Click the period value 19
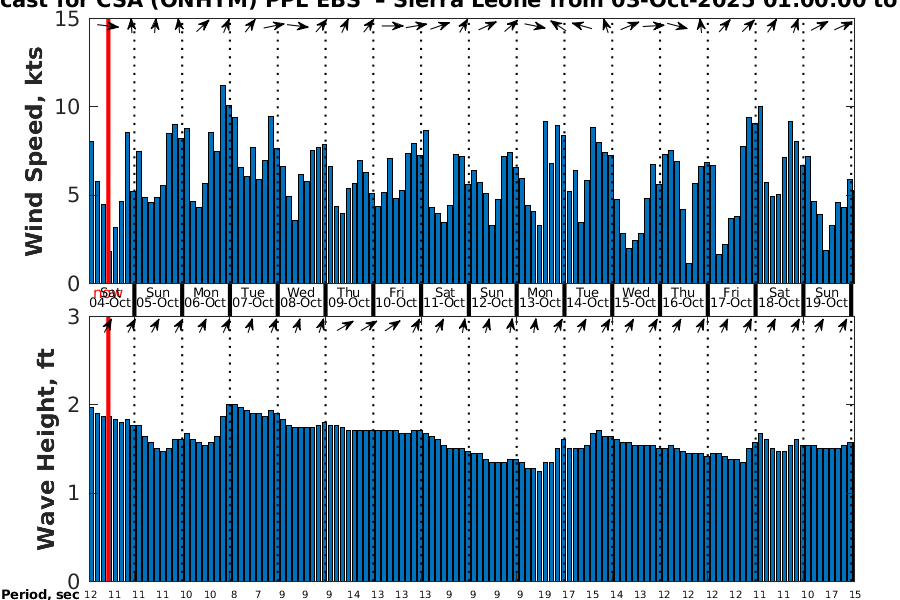This screenshot has height=600, width=900. 545,594
